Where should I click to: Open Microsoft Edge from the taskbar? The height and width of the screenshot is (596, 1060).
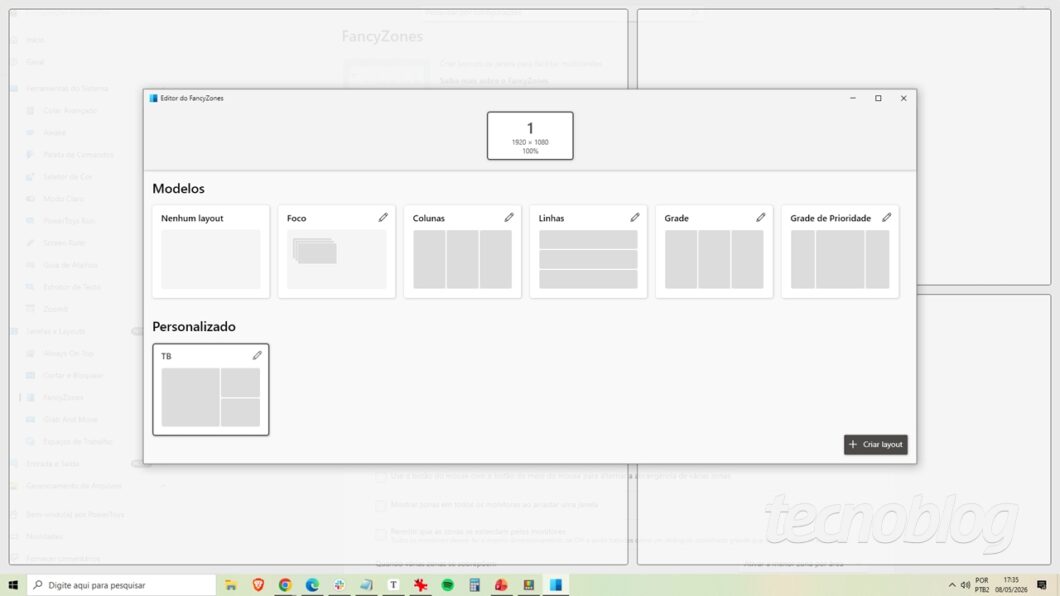(x=312, y=585)
